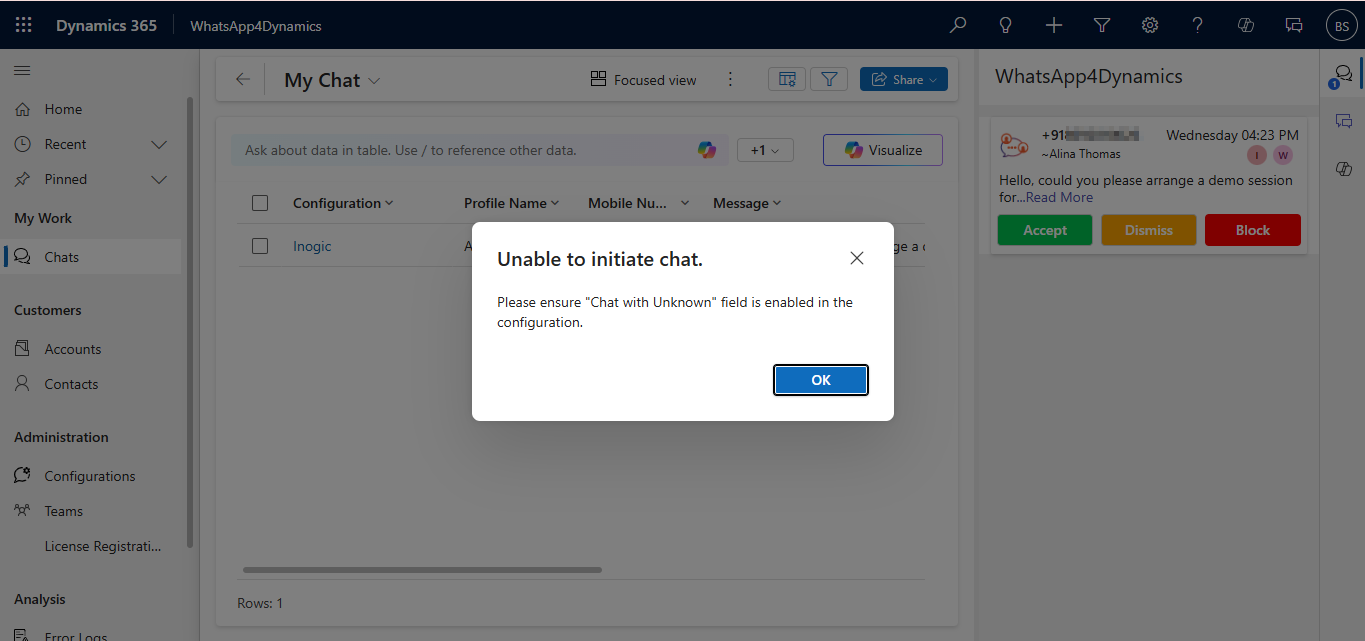The height and width of the screenshot is (641, 1365).
Task: Close the Unable to initiate chat dialog
Action: [856, 258]
